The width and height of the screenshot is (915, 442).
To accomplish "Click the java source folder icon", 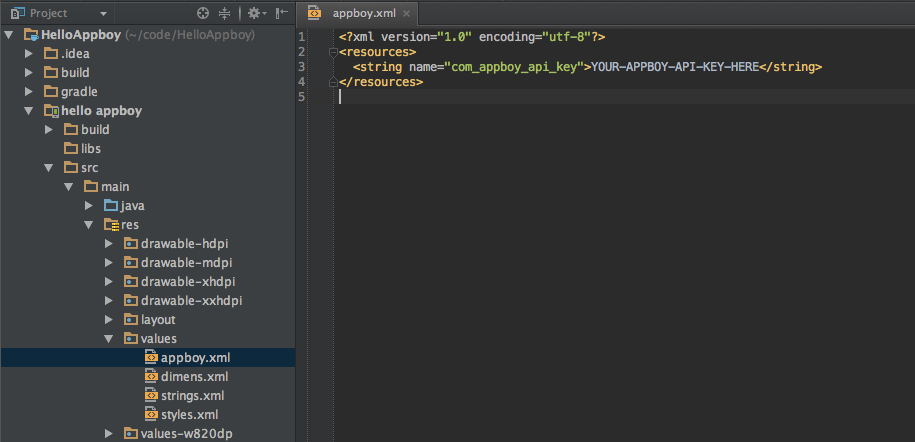I will [x=110, y=206].
